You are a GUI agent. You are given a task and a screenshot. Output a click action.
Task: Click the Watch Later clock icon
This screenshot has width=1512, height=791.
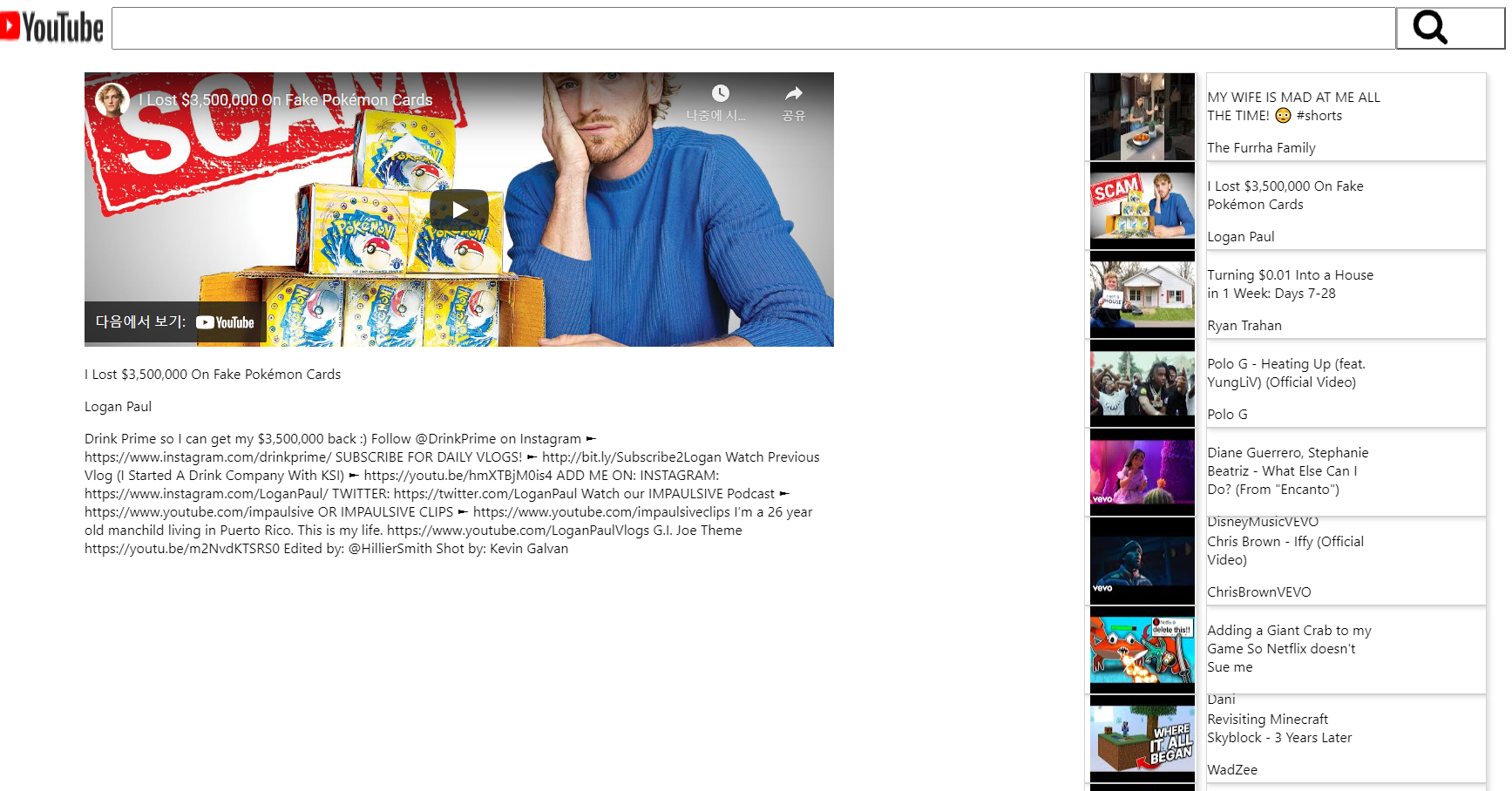coord(720,93)
